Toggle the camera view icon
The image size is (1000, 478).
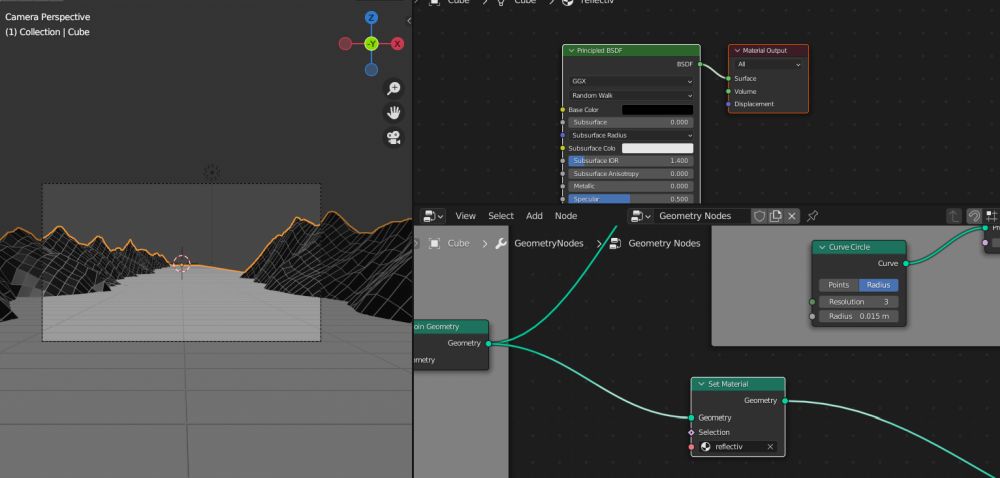[394, 138]
